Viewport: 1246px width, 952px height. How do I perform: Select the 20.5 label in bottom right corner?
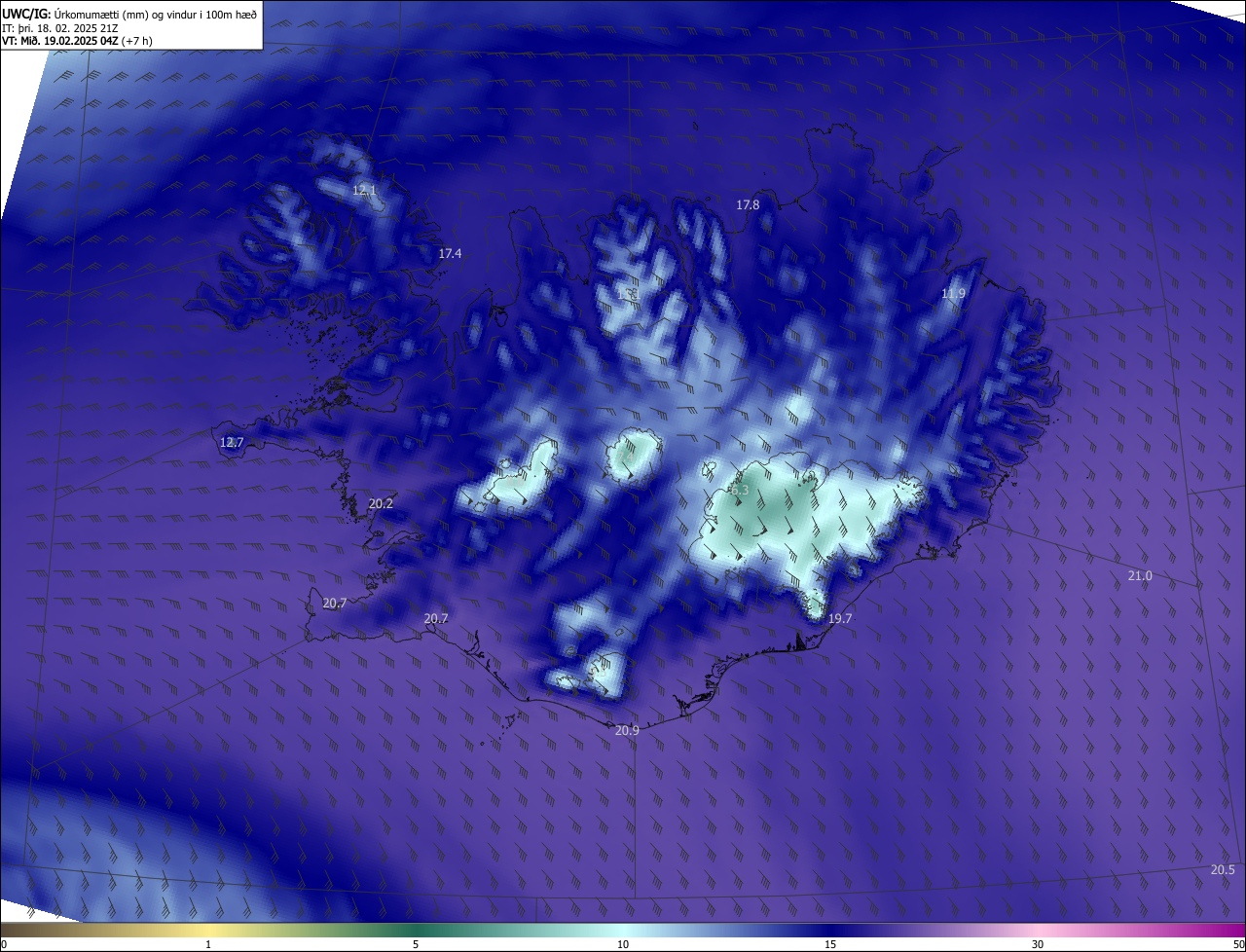click(1223, 869)
